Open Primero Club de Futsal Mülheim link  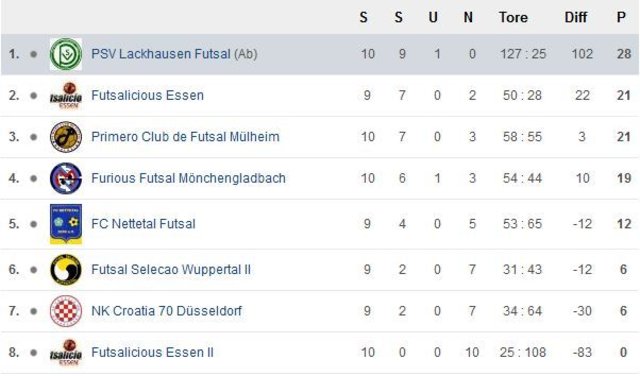tap(185, 137)
